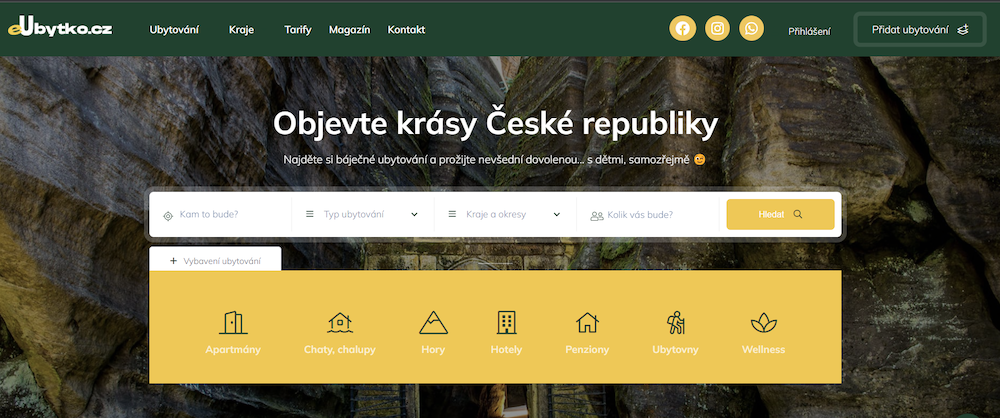This screenshot has height=418, width=1000.
Task: Select the Wellness lotus icon
Action: [763, 322]
